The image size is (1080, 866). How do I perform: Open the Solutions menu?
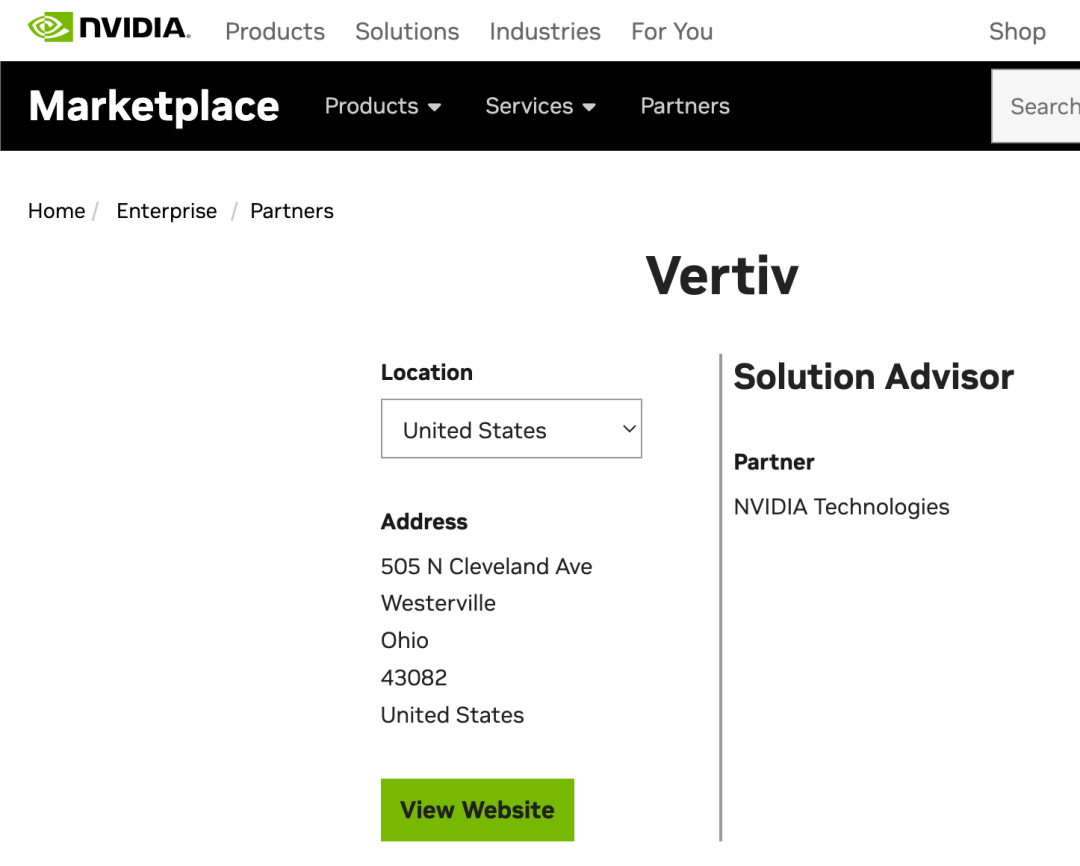tap(407, 32)
